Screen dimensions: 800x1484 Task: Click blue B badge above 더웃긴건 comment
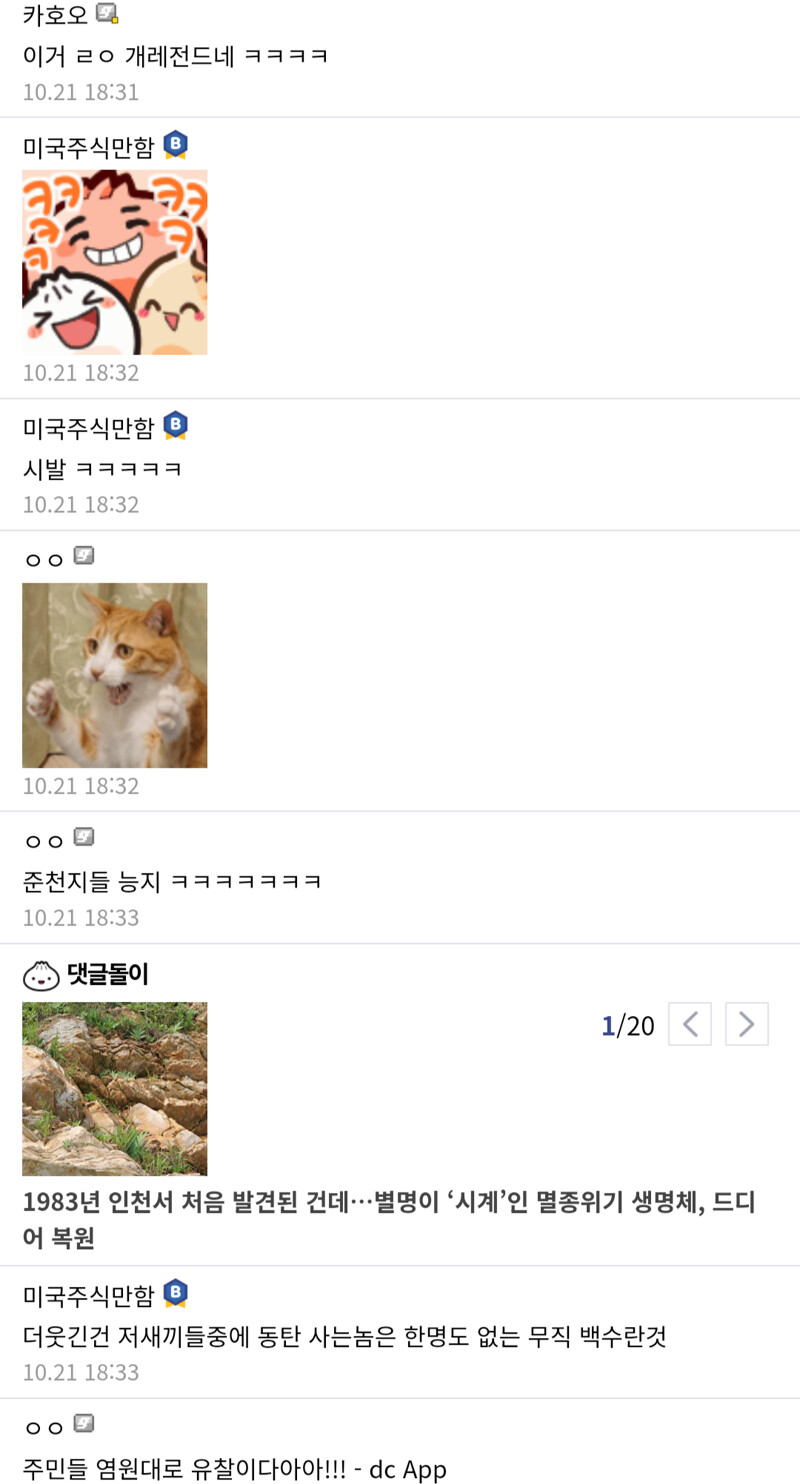click(x=175, y=1293)
